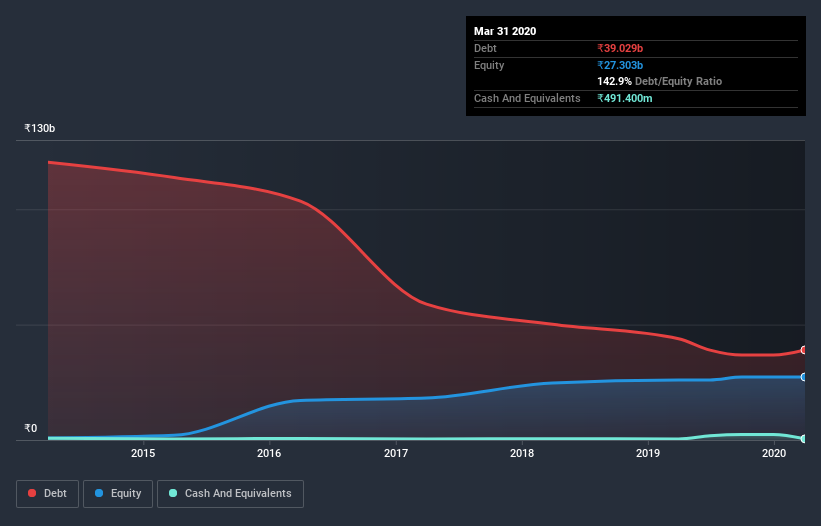Toggle the Cash And Equivalents legend button

(x=230, y=494)
